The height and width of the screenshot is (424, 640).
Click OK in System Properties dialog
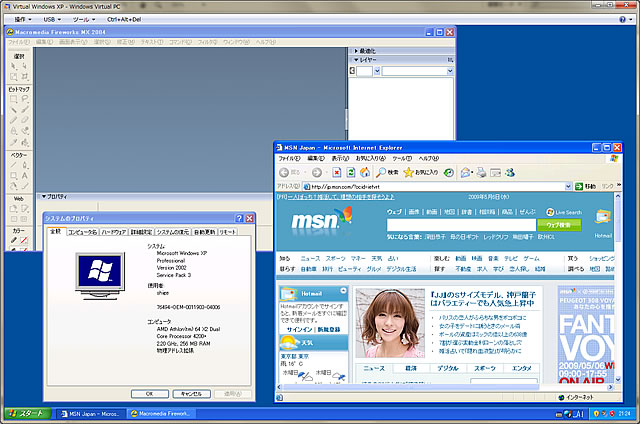(149, 394)
